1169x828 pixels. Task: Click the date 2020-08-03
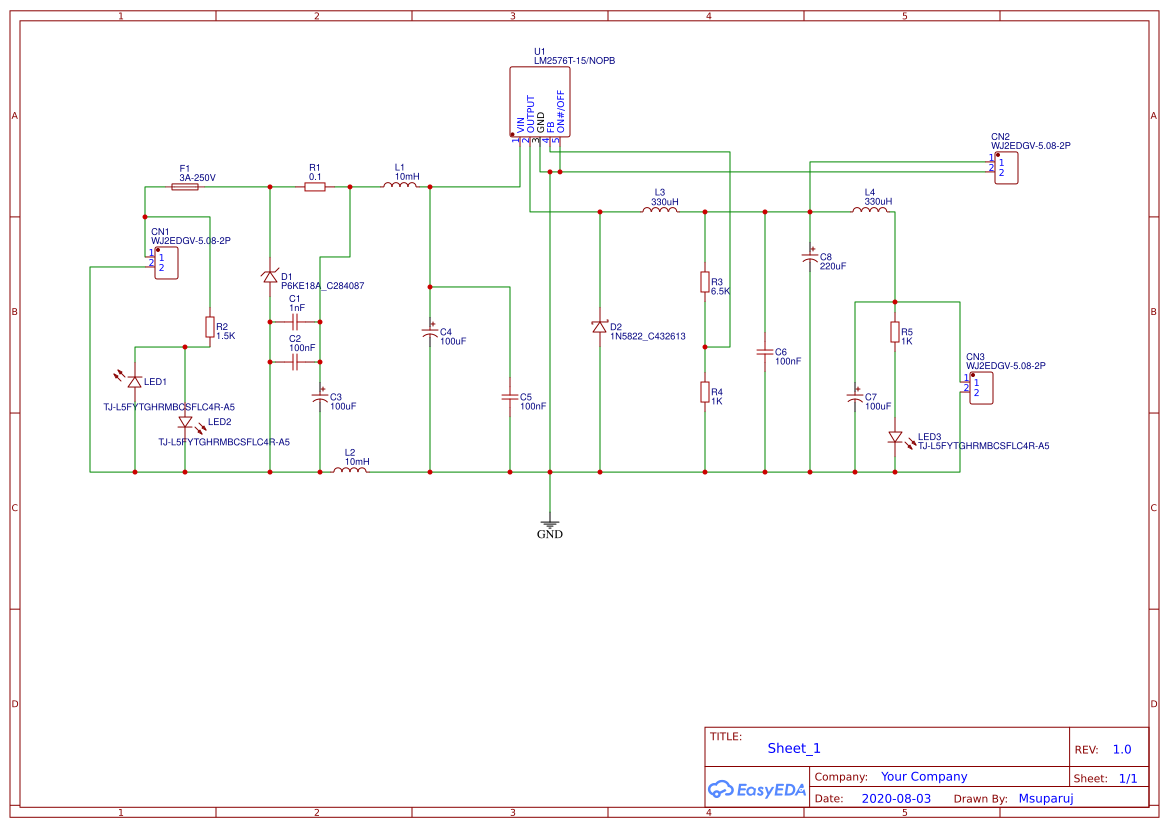pyautogui.click(x=896, y=798)
